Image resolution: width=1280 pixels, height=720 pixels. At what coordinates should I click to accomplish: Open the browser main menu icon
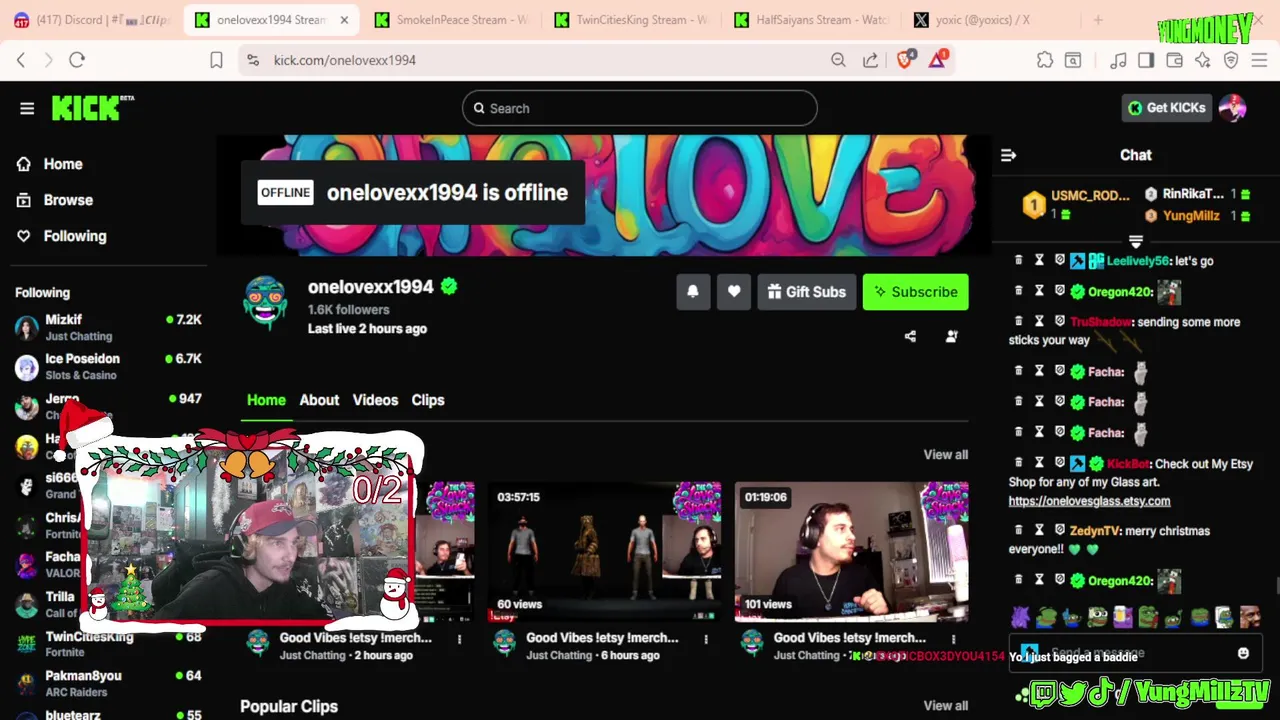[x=1259, y=60]
